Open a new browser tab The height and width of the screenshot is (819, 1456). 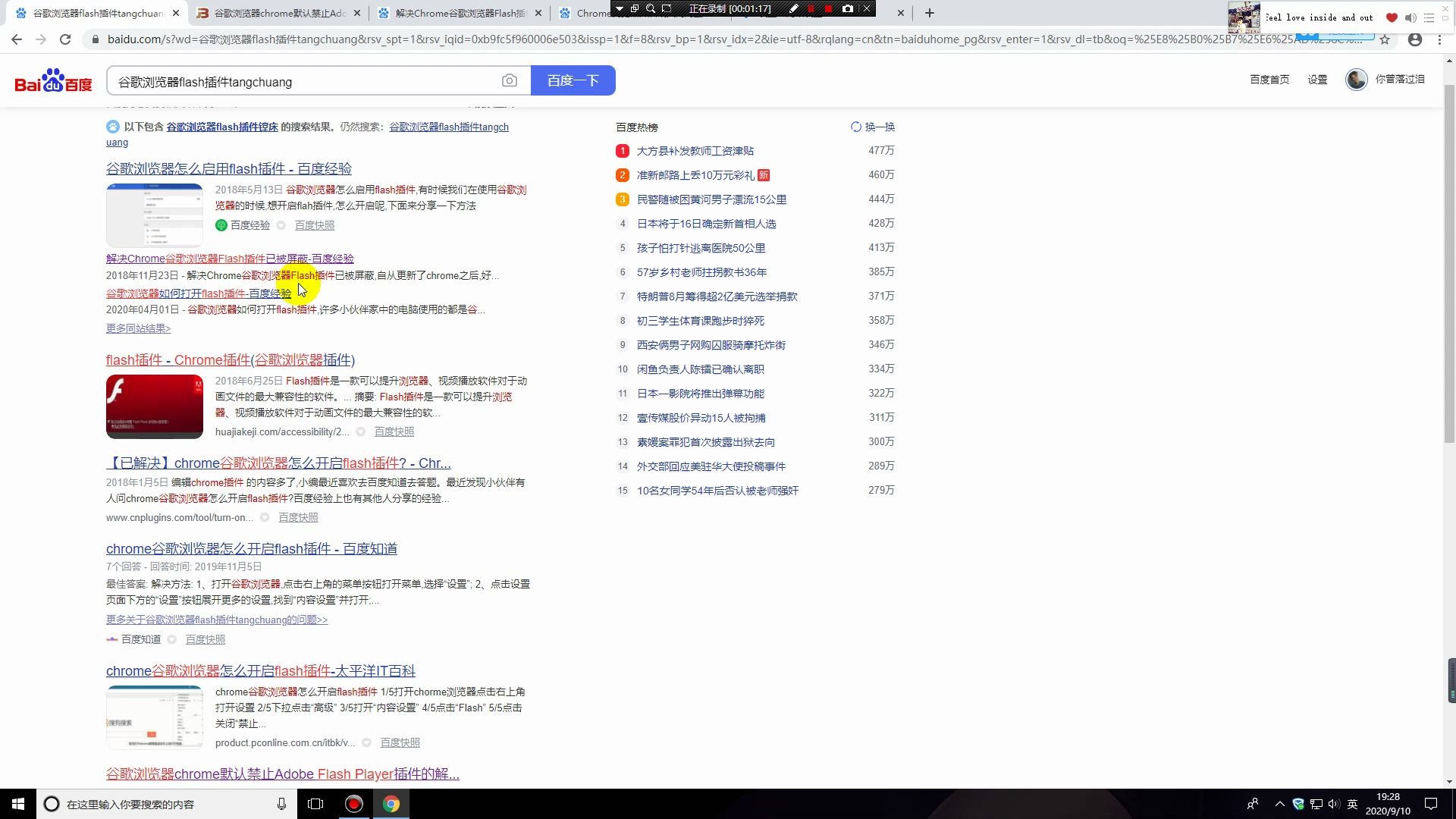[x=930, y=13]
